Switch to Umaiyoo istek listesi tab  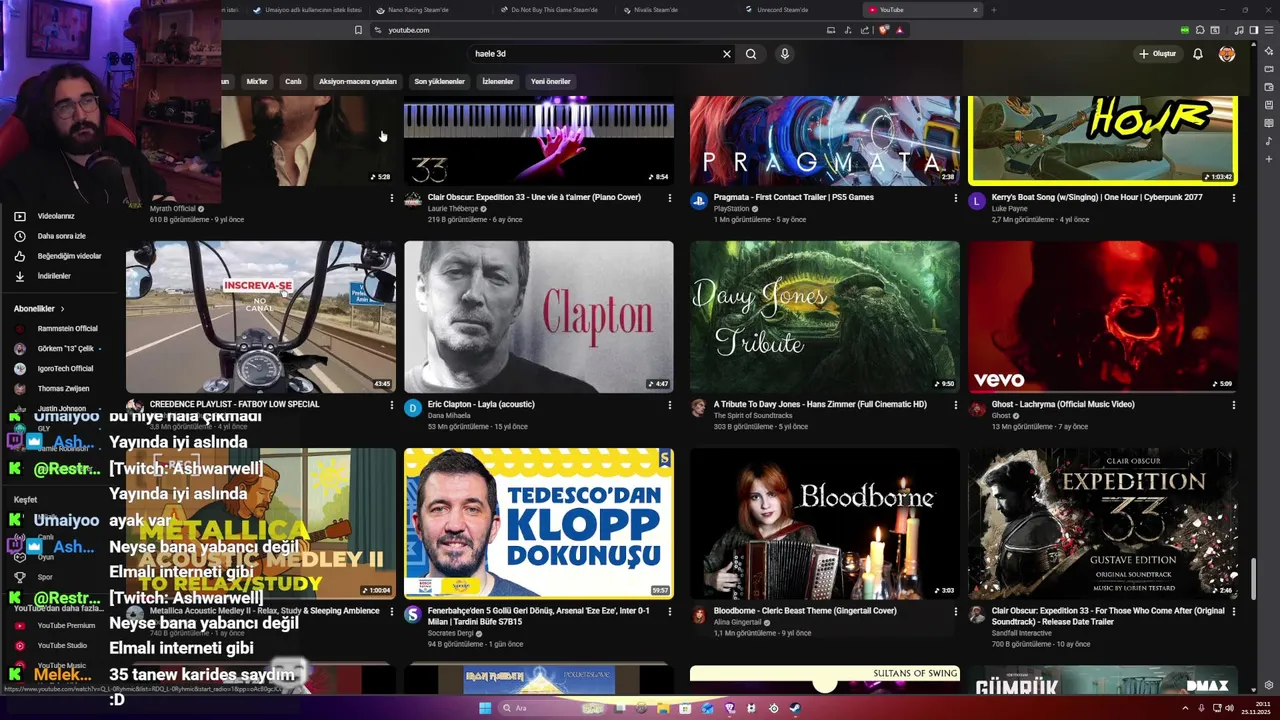307,10
